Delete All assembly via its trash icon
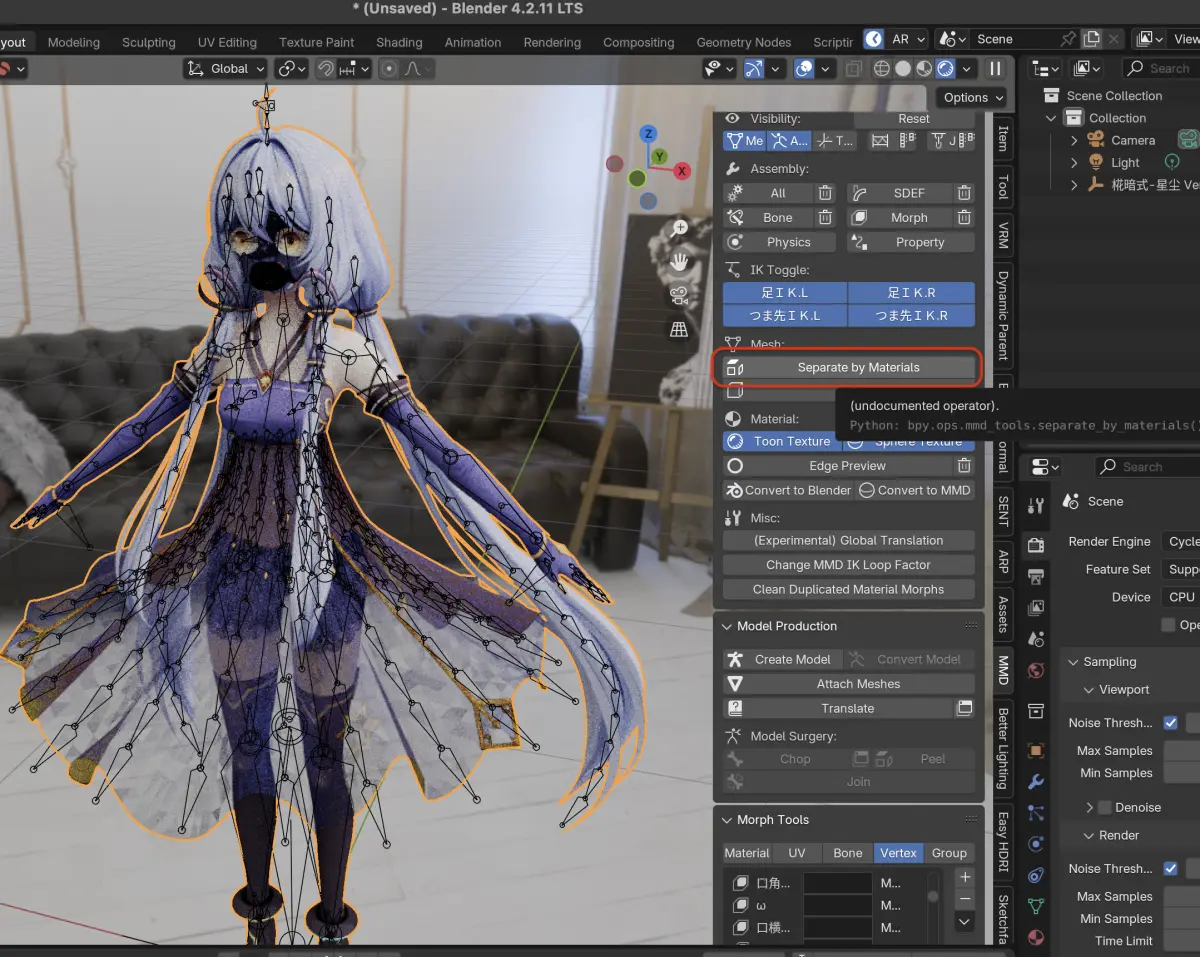The width and height of the screenshot is (1200, 957). pos(825,193)
